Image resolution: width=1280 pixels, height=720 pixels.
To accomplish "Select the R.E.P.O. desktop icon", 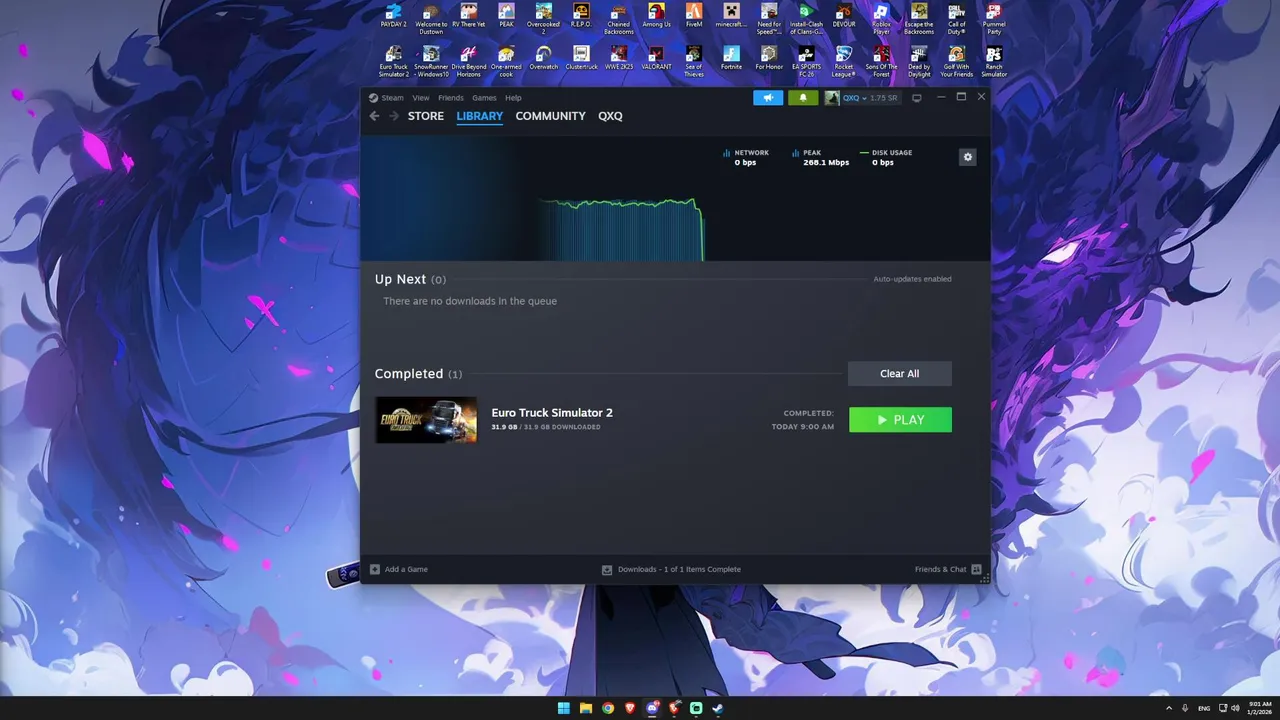I will pos(581,17).
